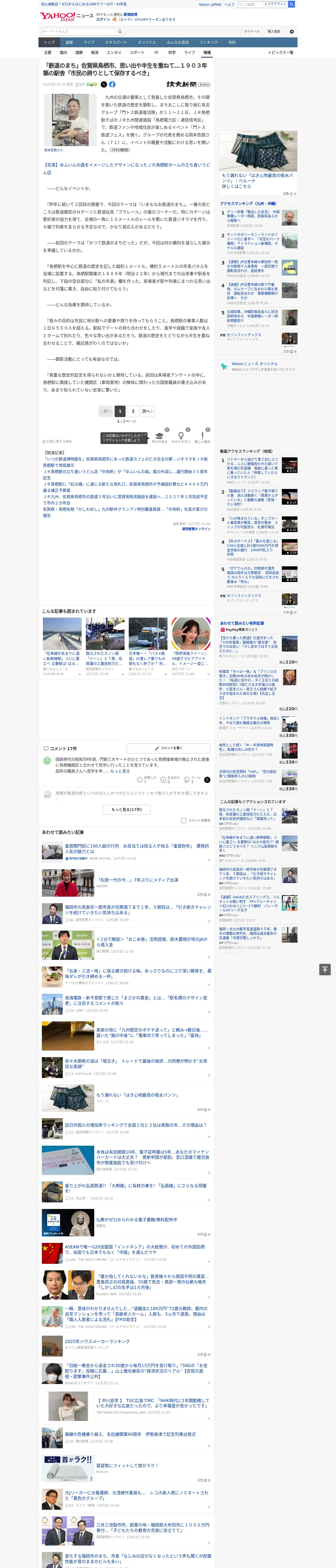Click the 読売新聞オンライン logo in article header
The image size is (336, 1568).
pyautogui.click(x=188, y=85)
